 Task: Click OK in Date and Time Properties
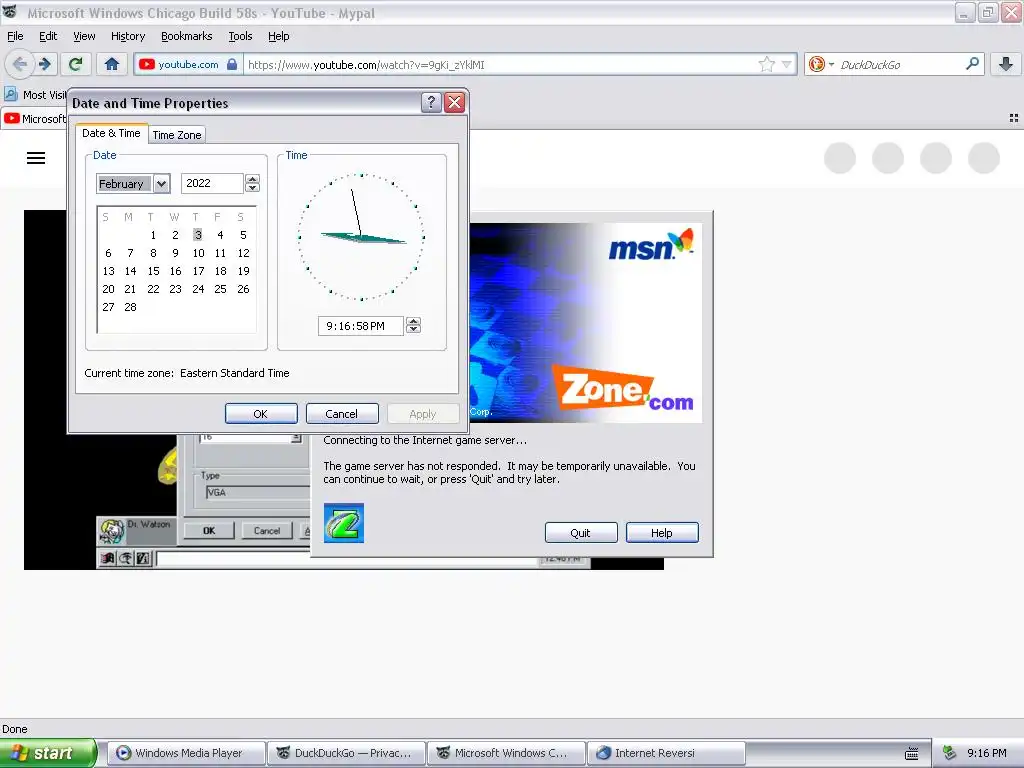click(261, 413)
